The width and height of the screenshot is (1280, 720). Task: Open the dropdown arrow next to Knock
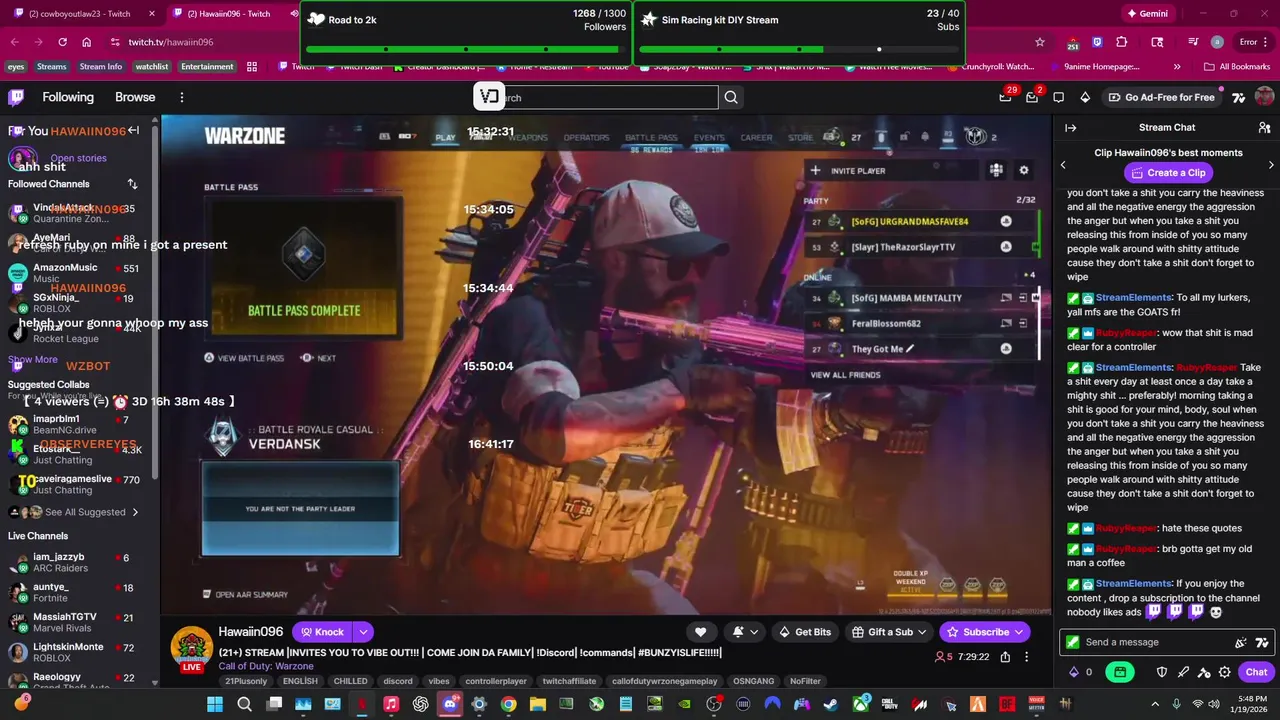[x=363, y=632]
